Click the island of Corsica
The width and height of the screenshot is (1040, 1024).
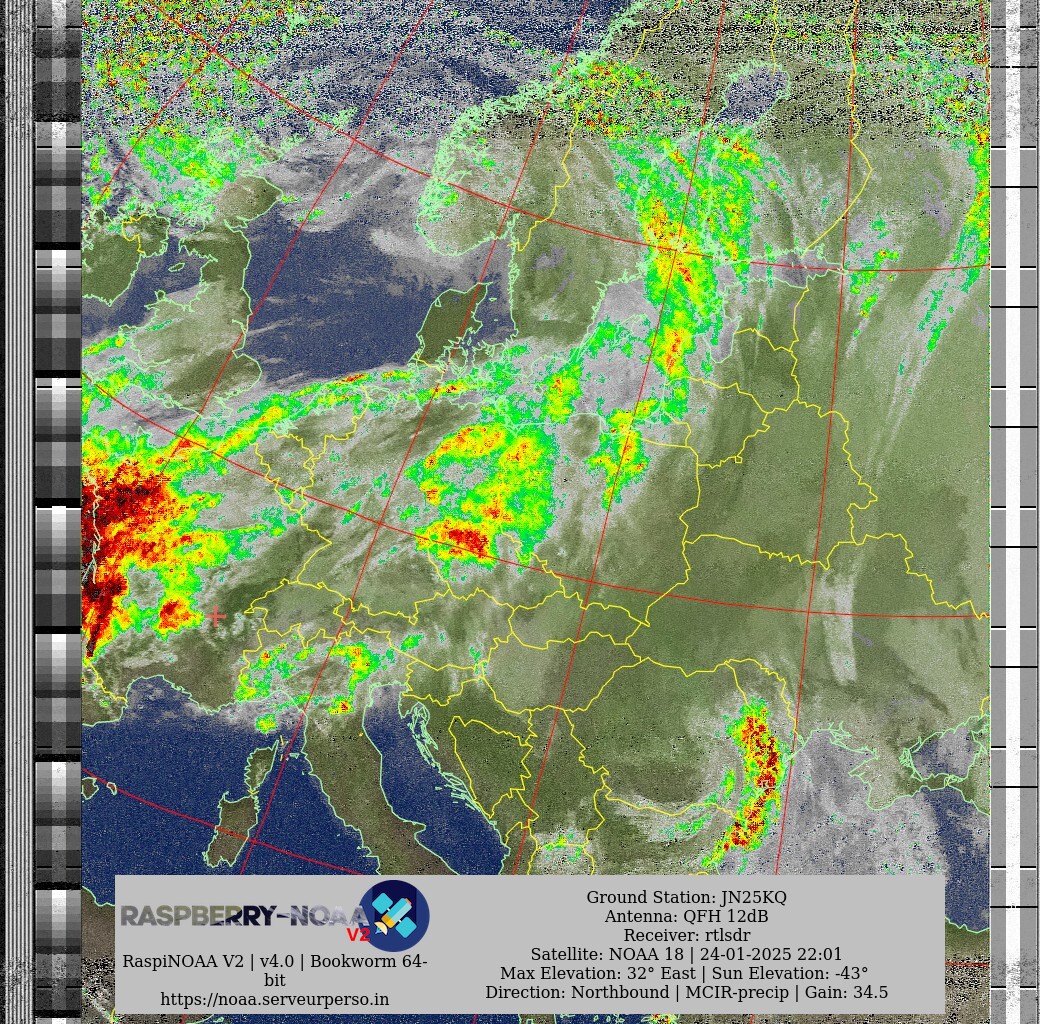[259, 764]
